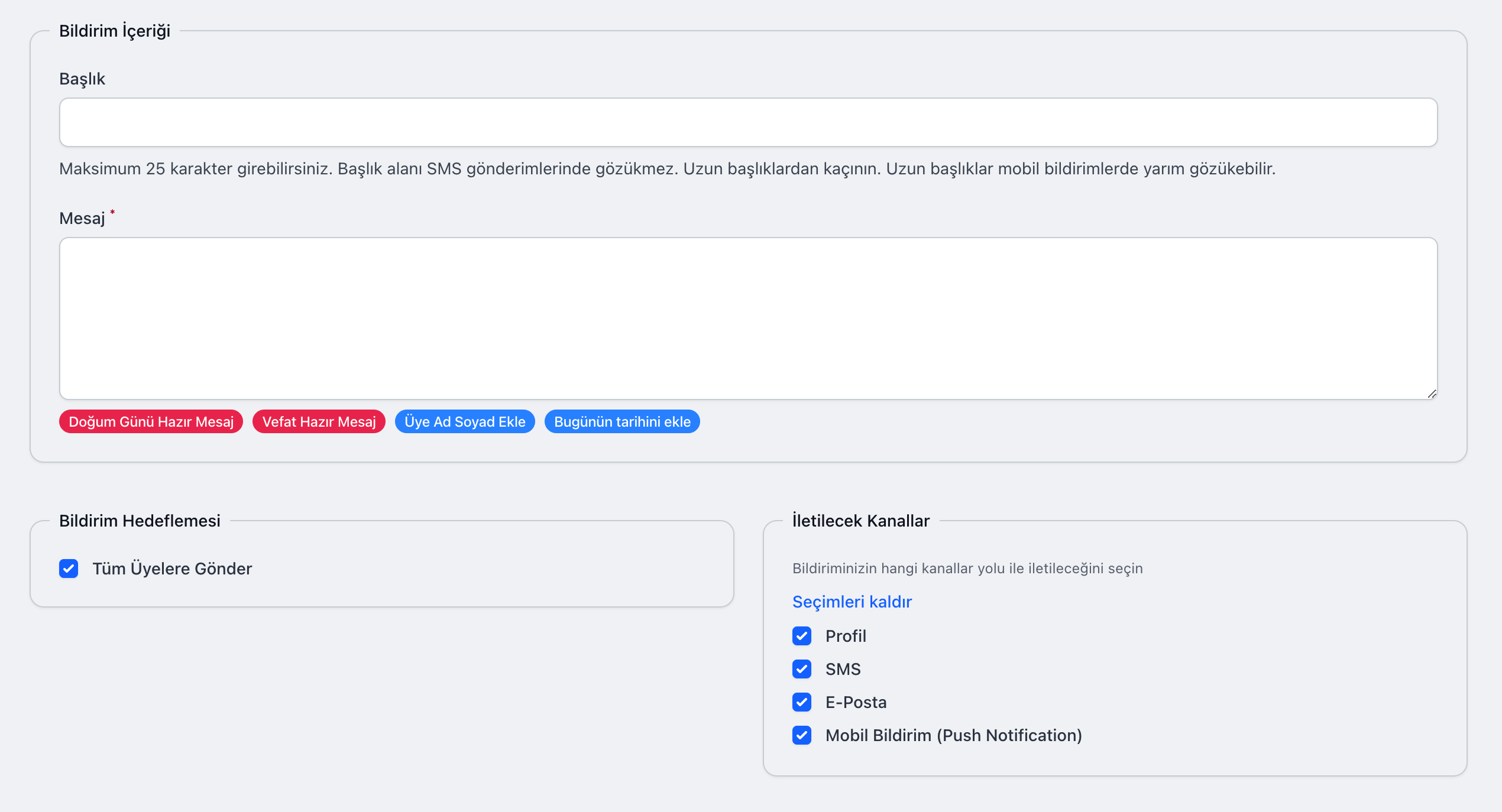Click the Başlık title input field

(748, 122)
